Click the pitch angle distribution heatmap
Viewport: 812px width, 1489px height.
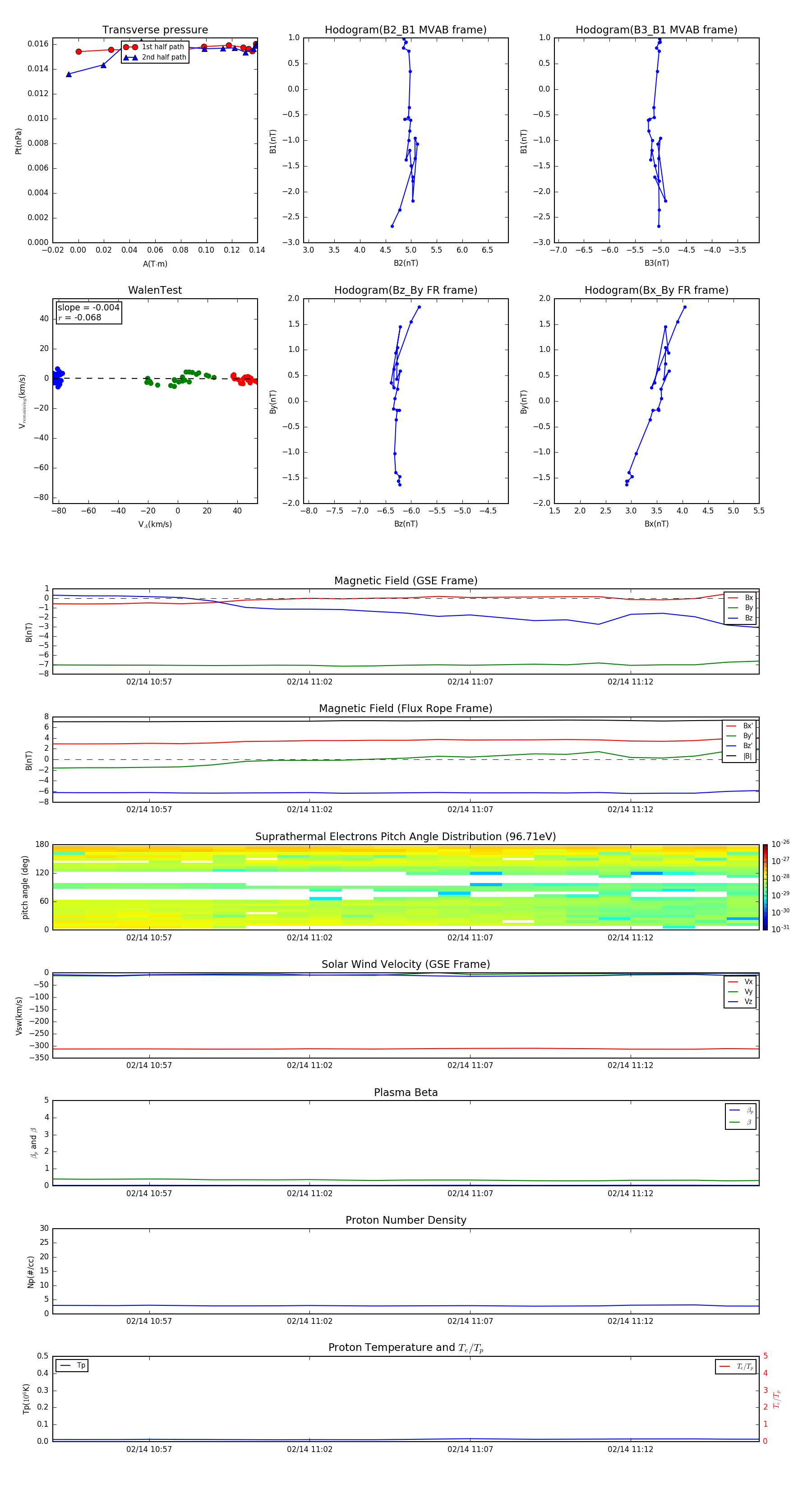406,887
